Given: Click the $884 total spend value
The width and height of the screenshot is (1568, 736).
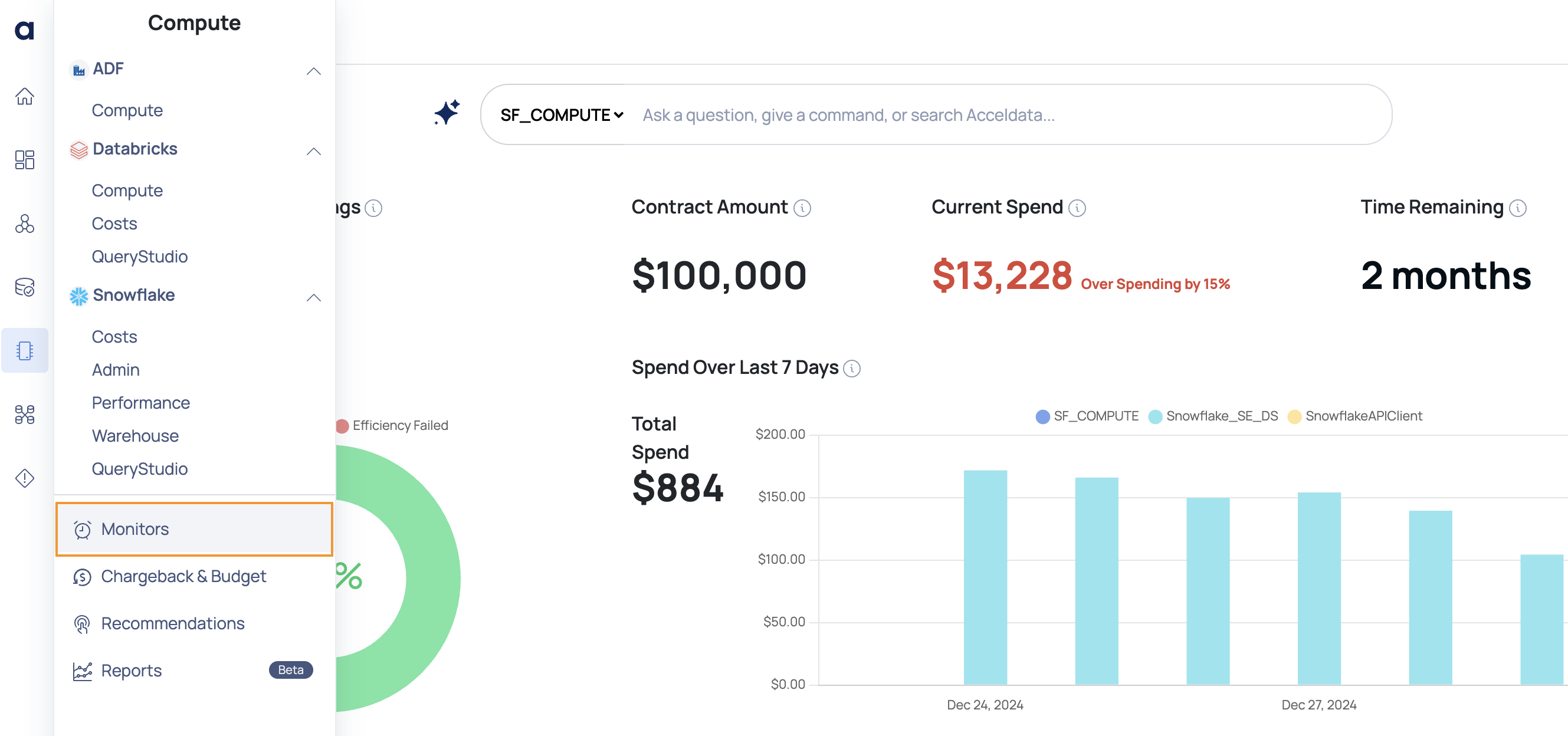Looking at the screenshot, I should (677, 487).
